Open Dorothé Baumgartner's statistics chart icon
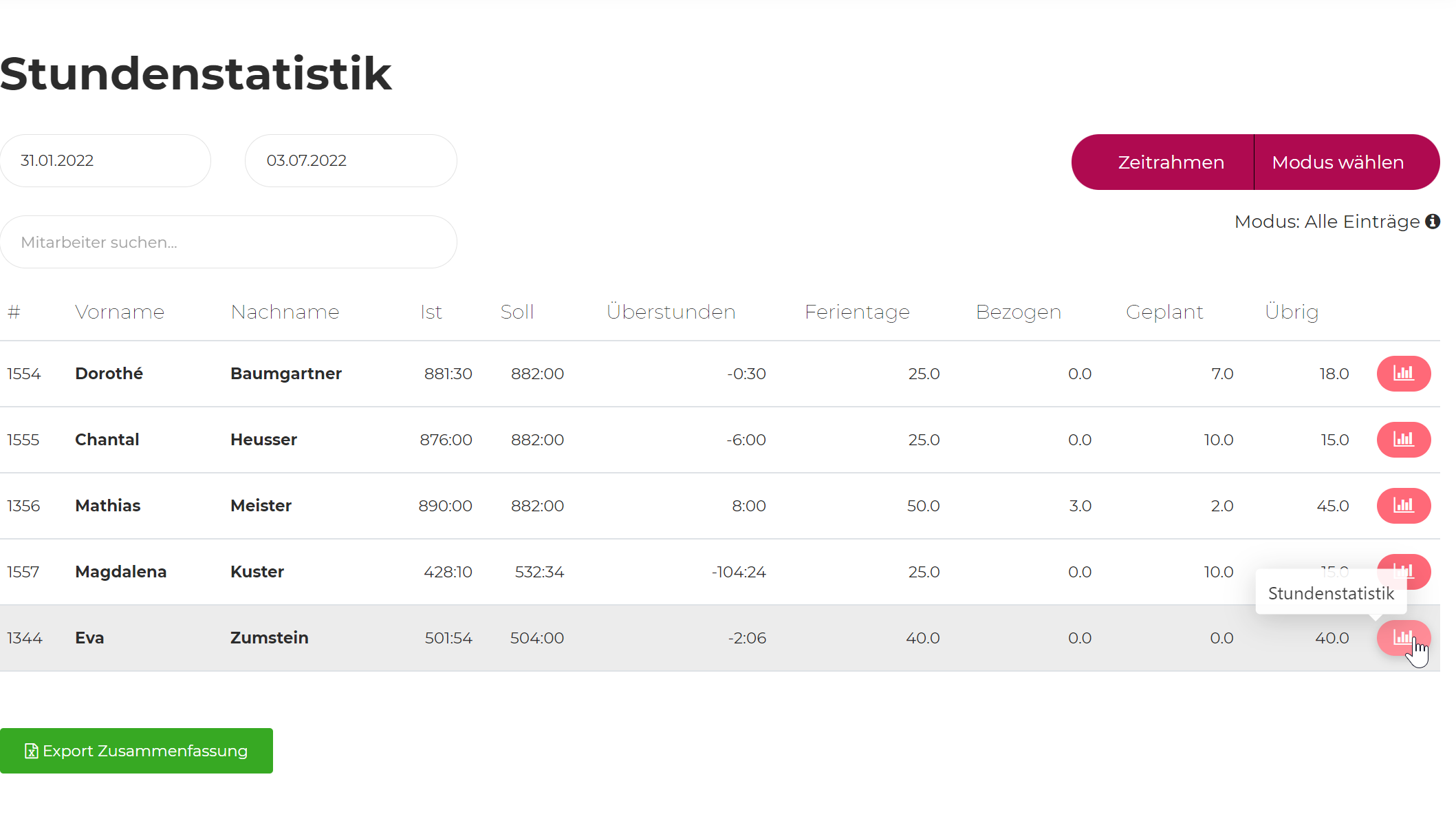This screenshot has height=832, width=1456. pos(1403,374)
